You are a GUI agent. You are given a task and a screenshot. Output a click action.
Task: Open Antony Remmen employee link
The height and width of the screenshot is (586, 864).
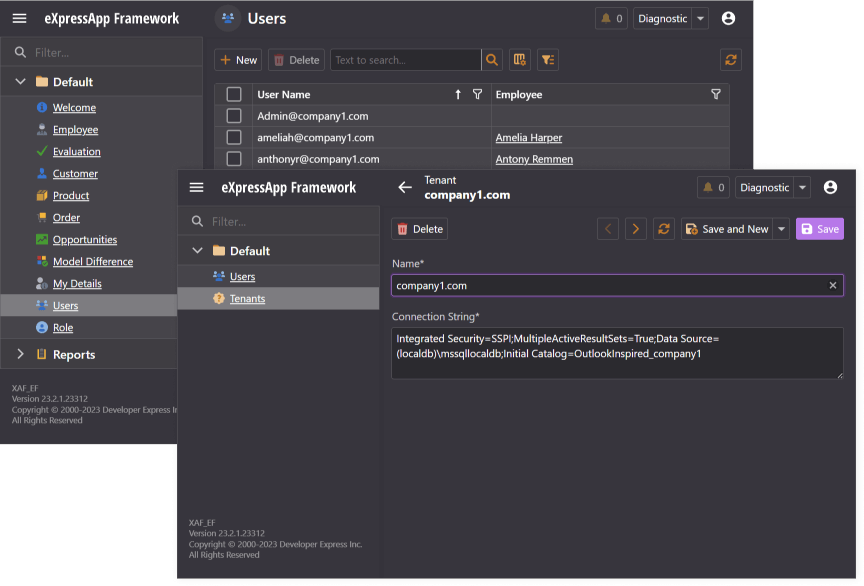[x=534, y=159]
